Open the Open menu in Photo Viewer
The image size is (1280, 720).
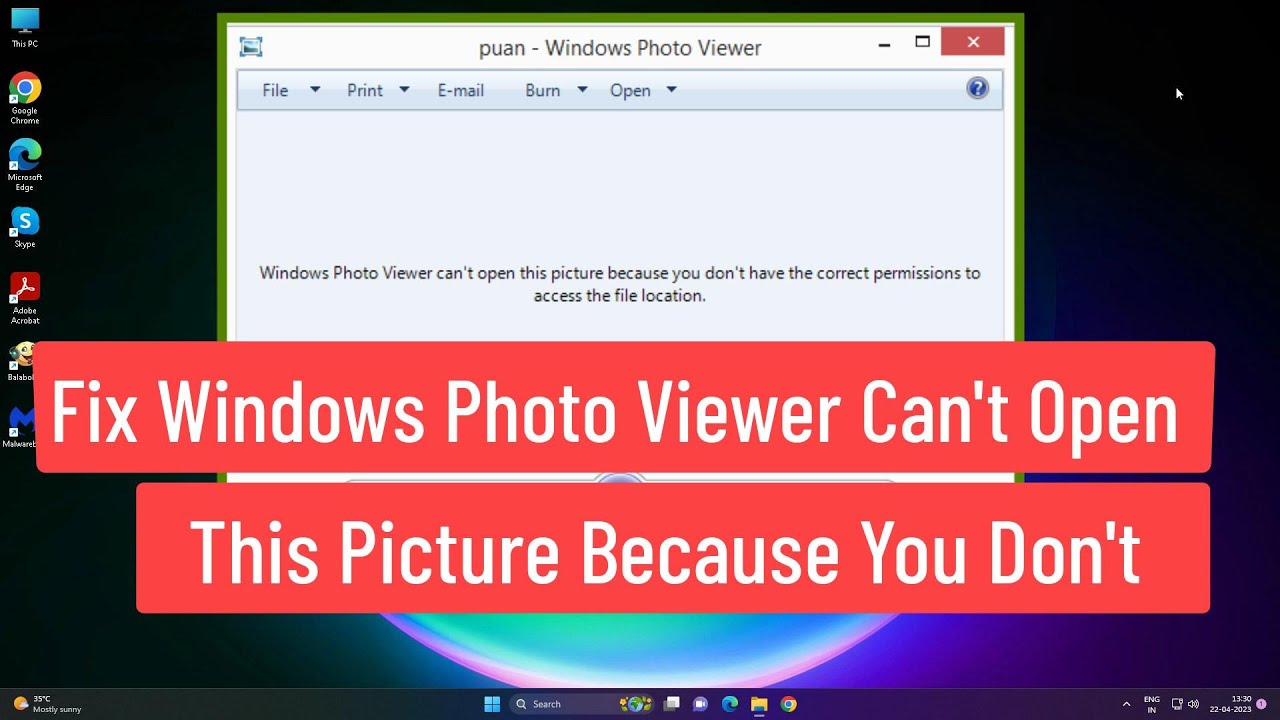(x=630, y=90)
